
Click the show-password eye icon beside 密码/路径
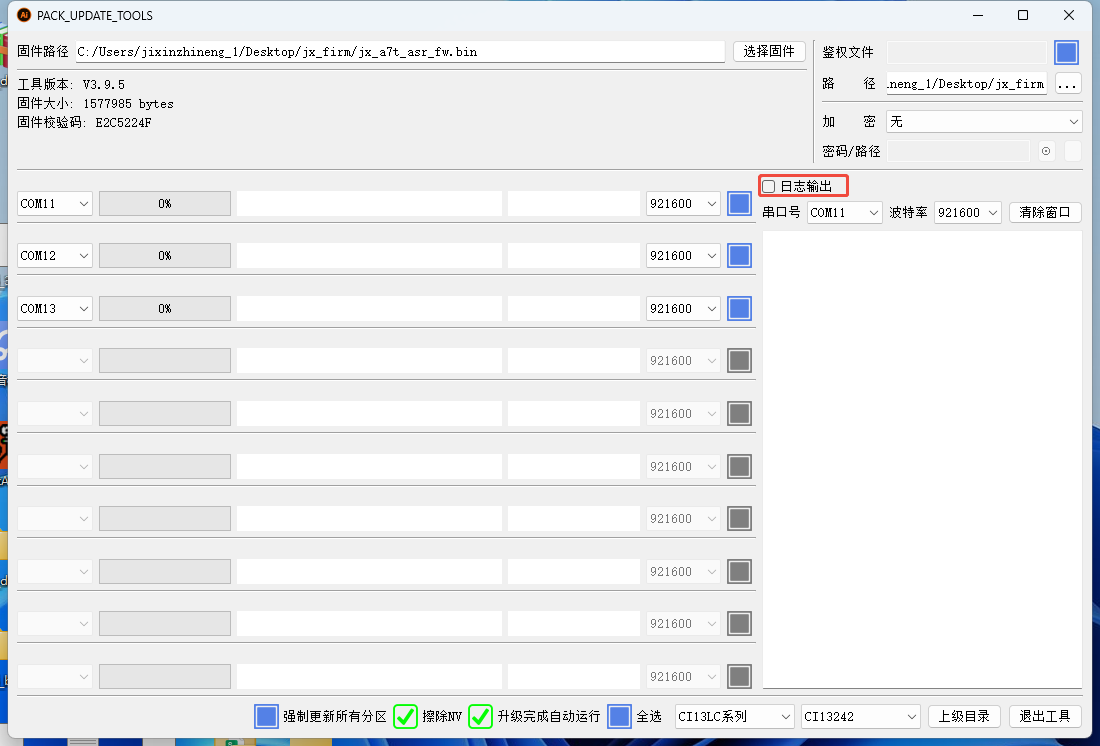(1046, 151)
